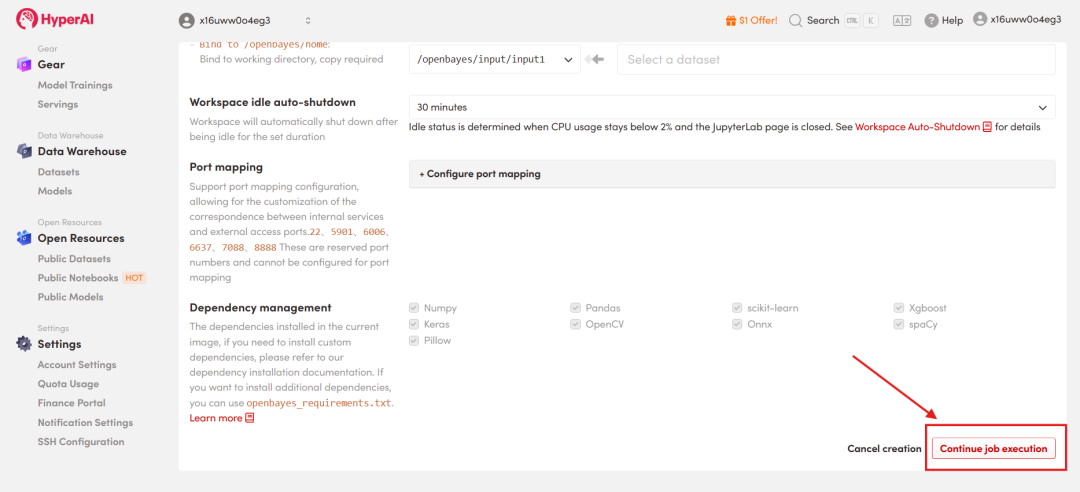Click the doc icon beside Learn more
This screenshot has width=1080, height=492.
pyautogui.click(x=249, y=418)
